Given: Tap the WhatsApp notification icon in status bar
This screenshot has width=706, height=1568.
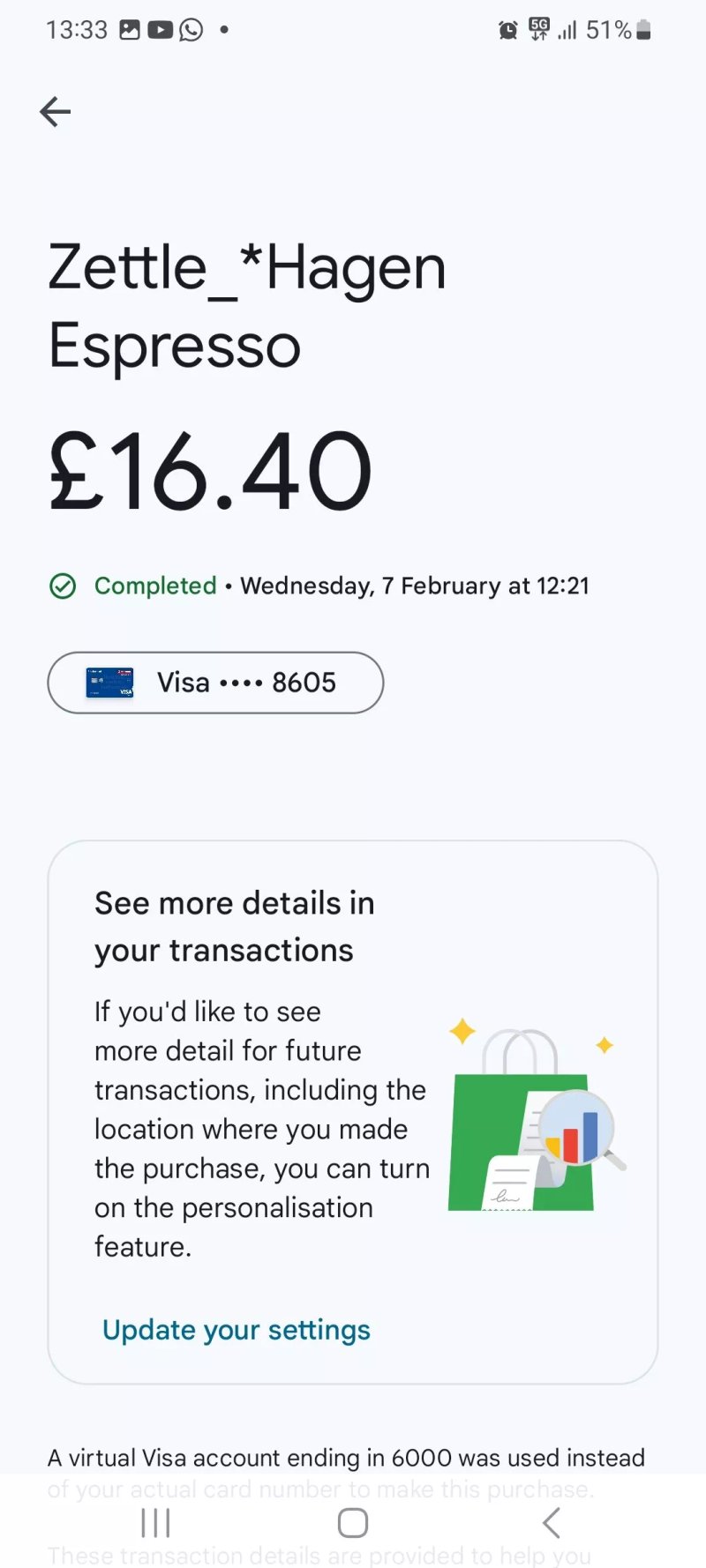Looking at the screenshot, I should pos(191,30).
